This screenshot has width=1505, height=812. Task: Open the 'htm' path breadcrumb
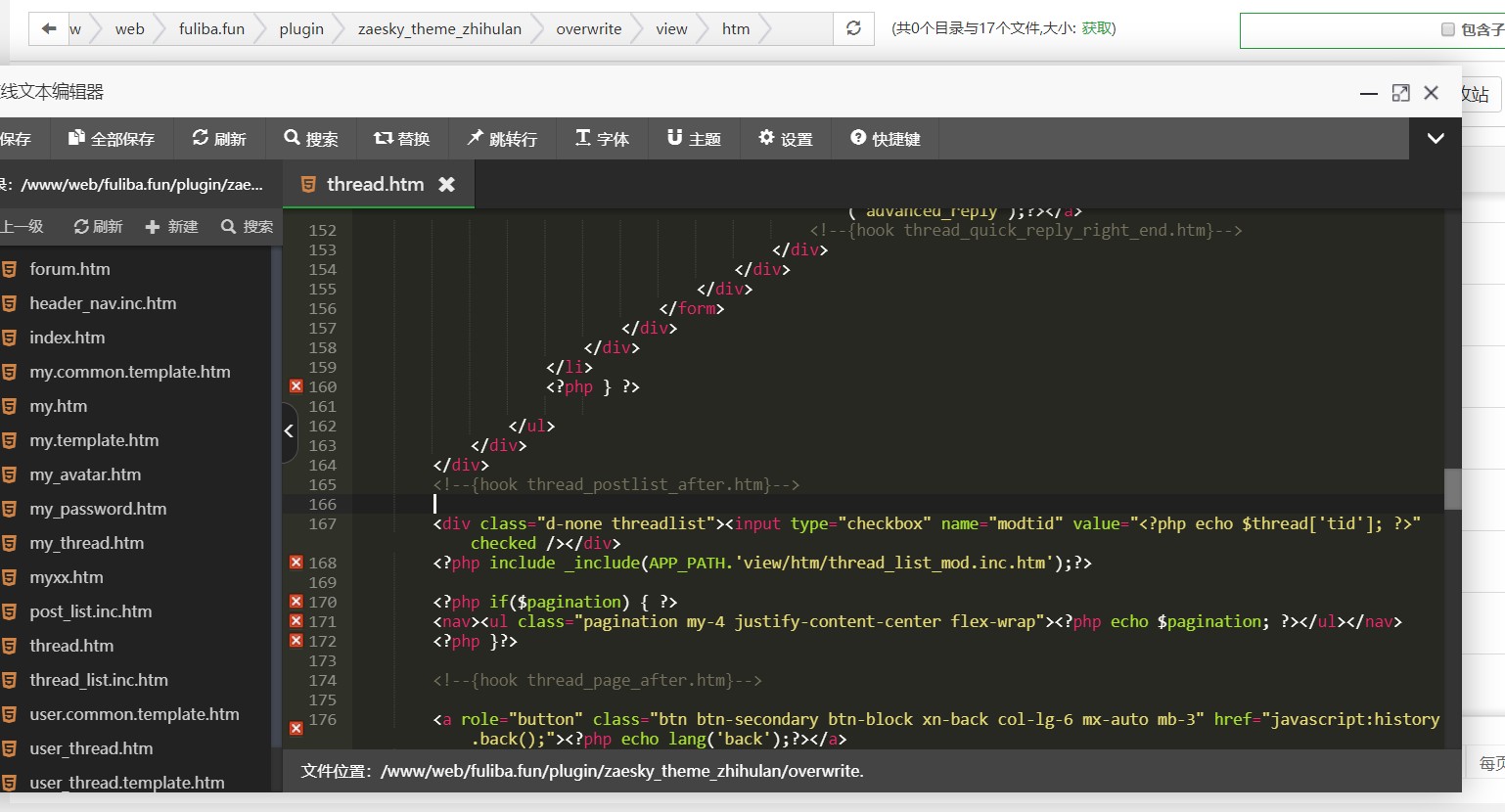pos(736,28)
